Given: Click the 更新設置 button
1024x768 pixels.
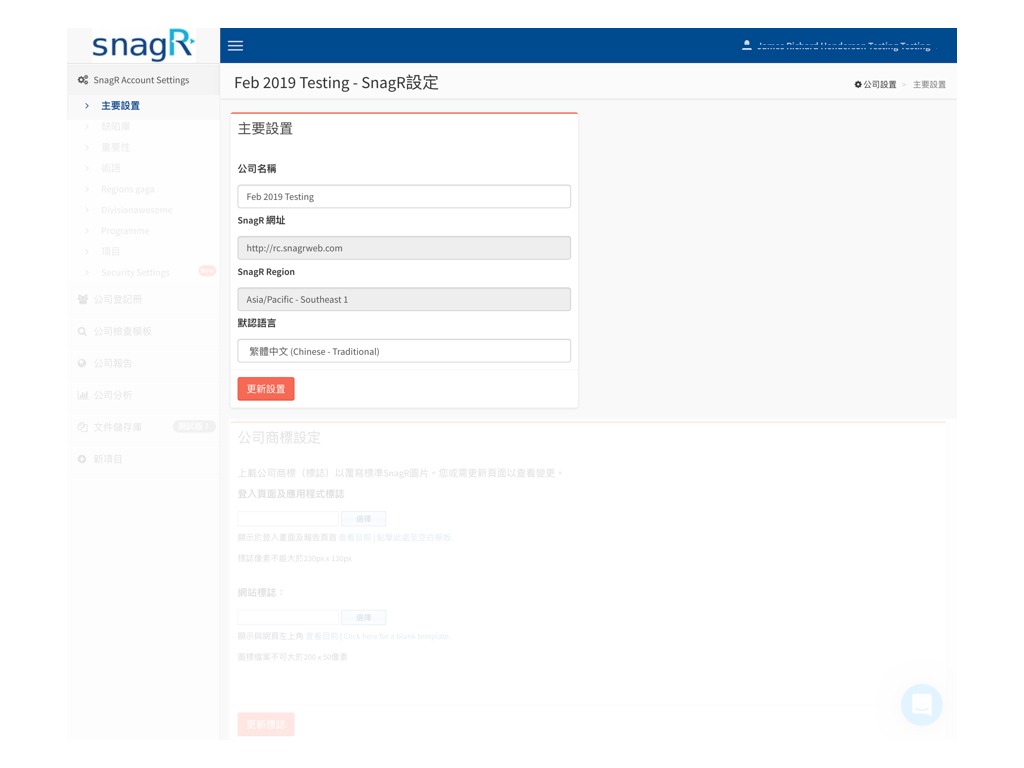Looking at the screenshot, I should (266, 389).
